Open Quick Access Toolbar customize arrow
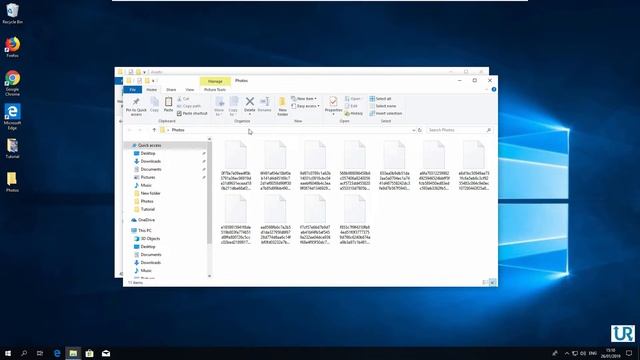640x360 pixels. pyautogui.click(x=153, y=81)
